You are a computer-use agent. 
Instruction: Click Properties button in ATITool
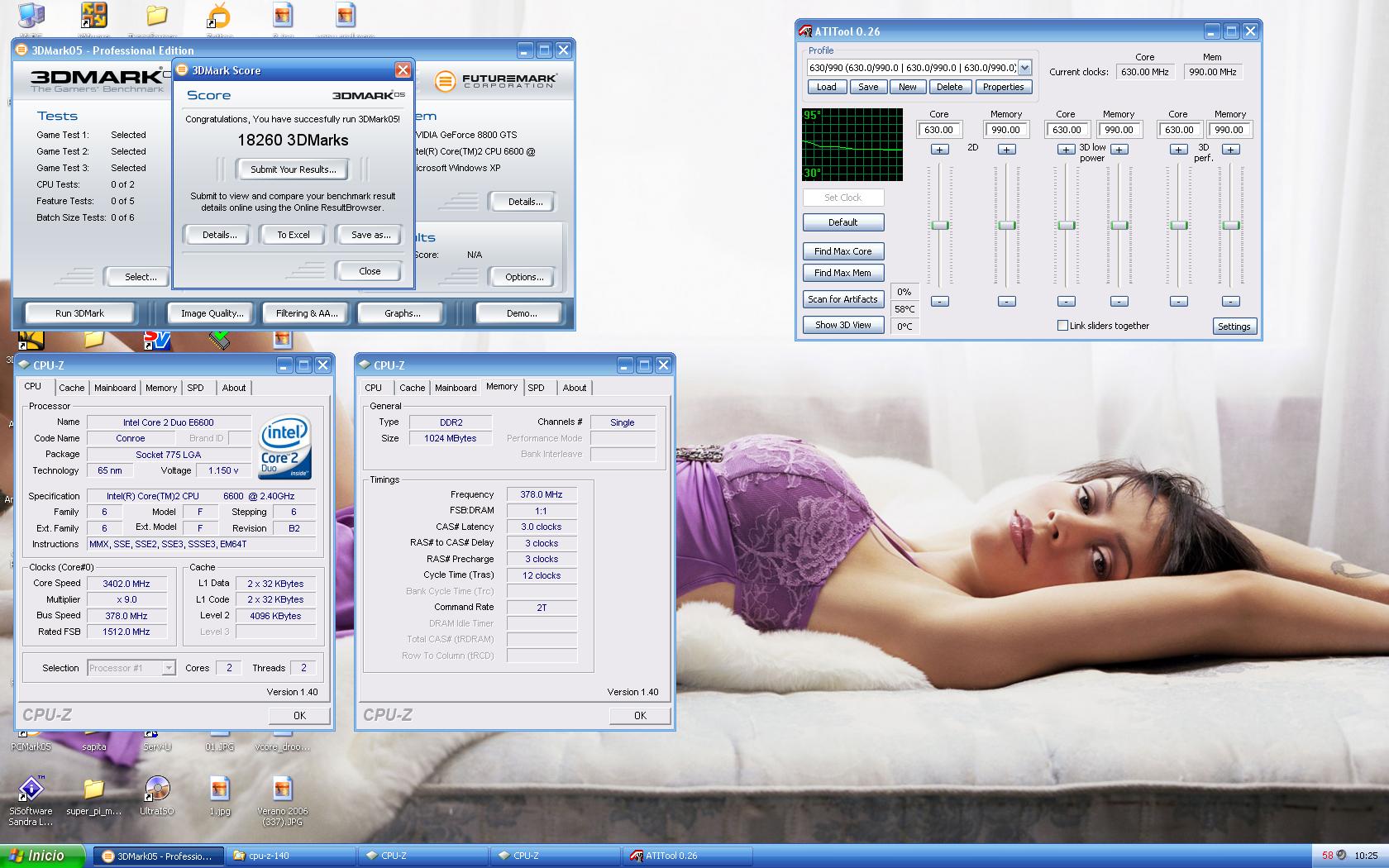pos(1004,87)
